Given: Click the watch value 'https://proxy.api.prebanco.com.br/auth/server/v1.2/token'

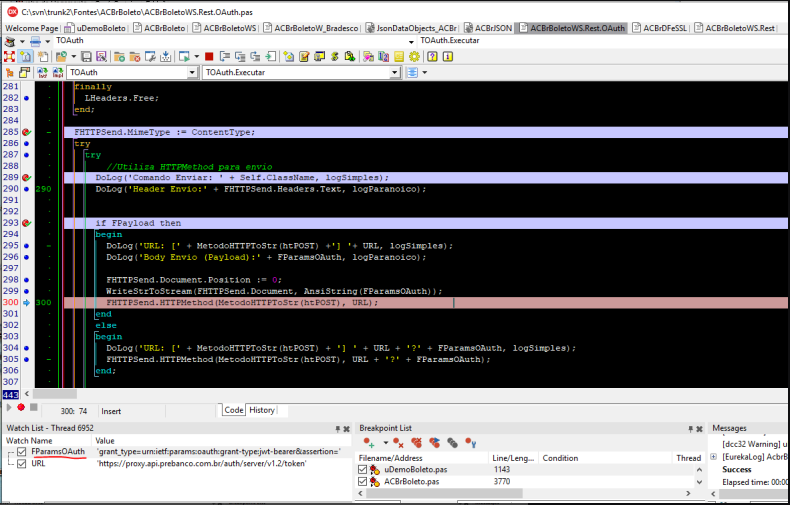Looking at the screenshot, I should point(201,464).
